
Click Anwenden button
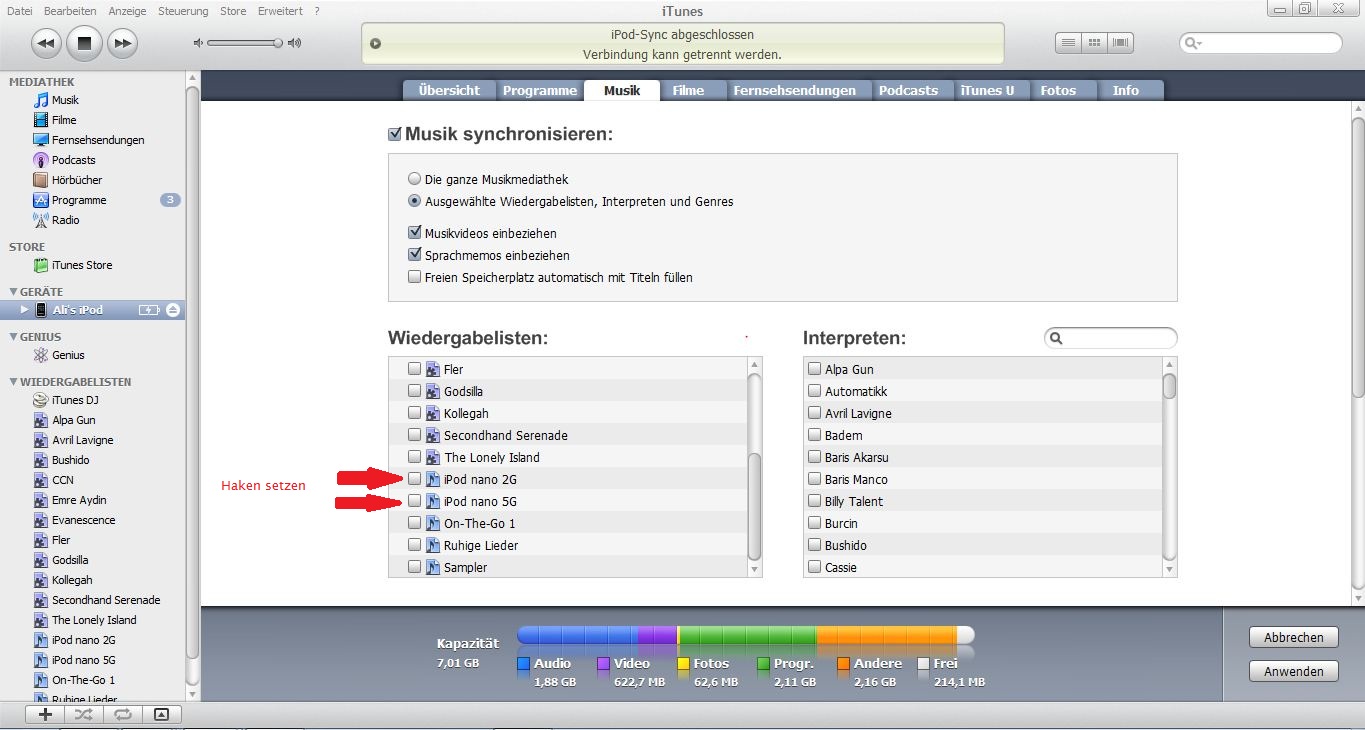click(x=1293, y=671)
